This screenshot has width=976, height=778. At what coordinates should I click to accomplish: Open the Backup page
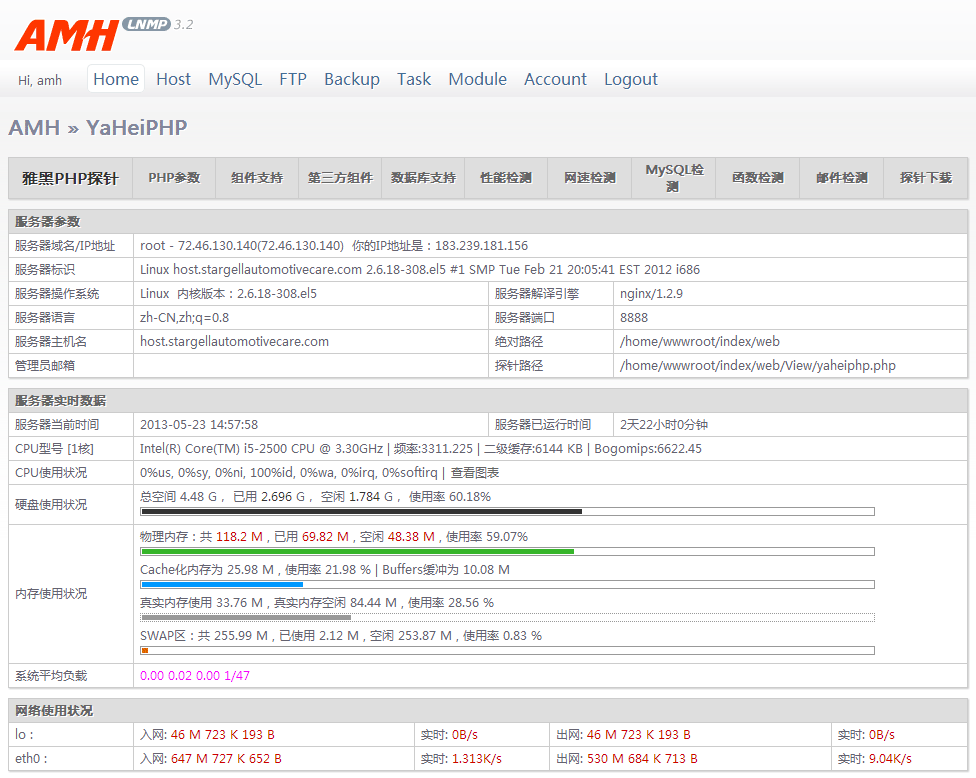[352, 79]
